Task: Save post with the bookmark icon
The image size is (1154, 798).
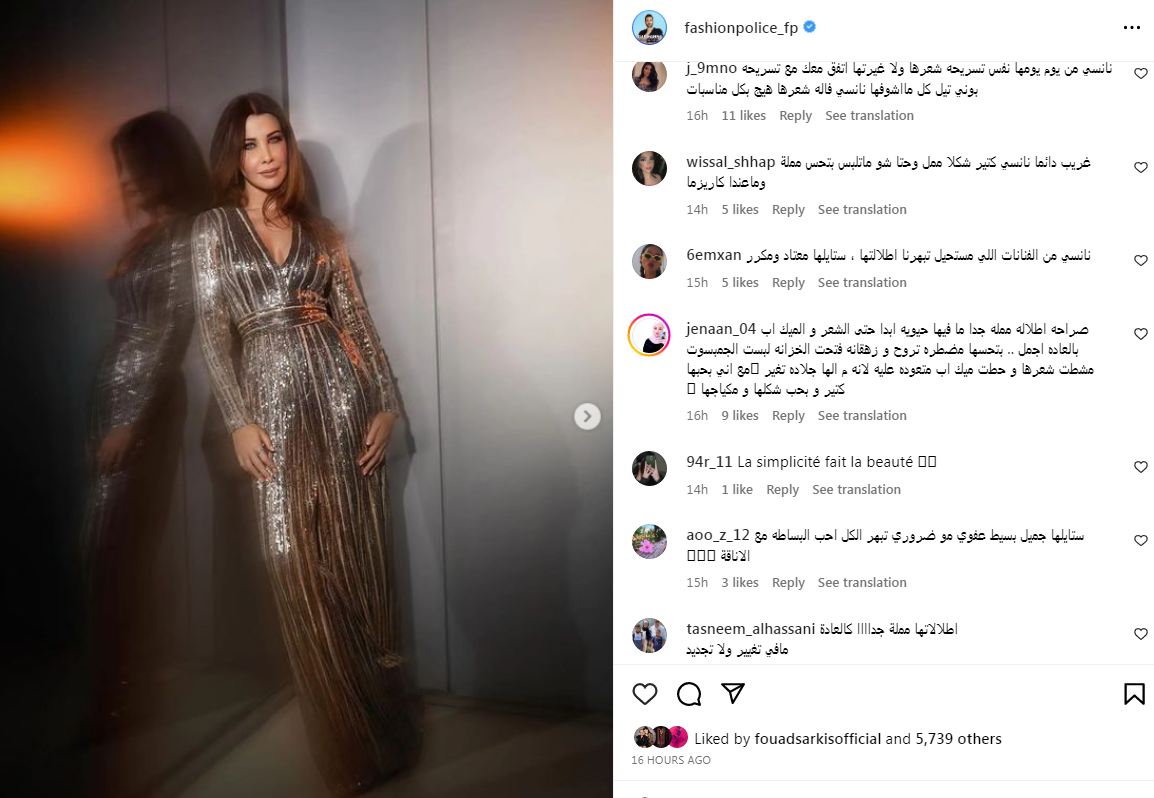Action: 1134,693
